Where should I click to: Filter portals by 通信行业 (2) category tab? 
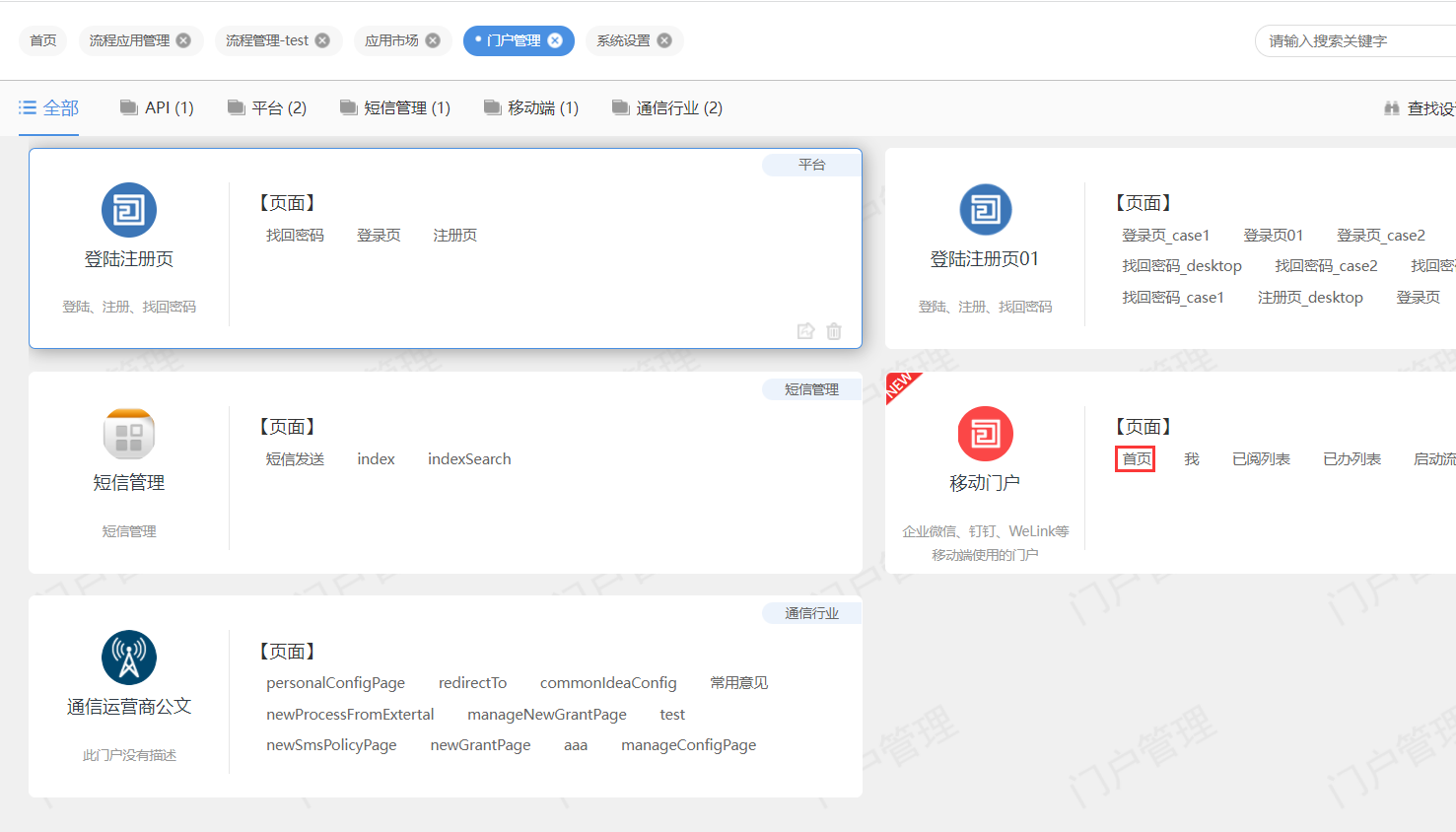pos(667,108)
